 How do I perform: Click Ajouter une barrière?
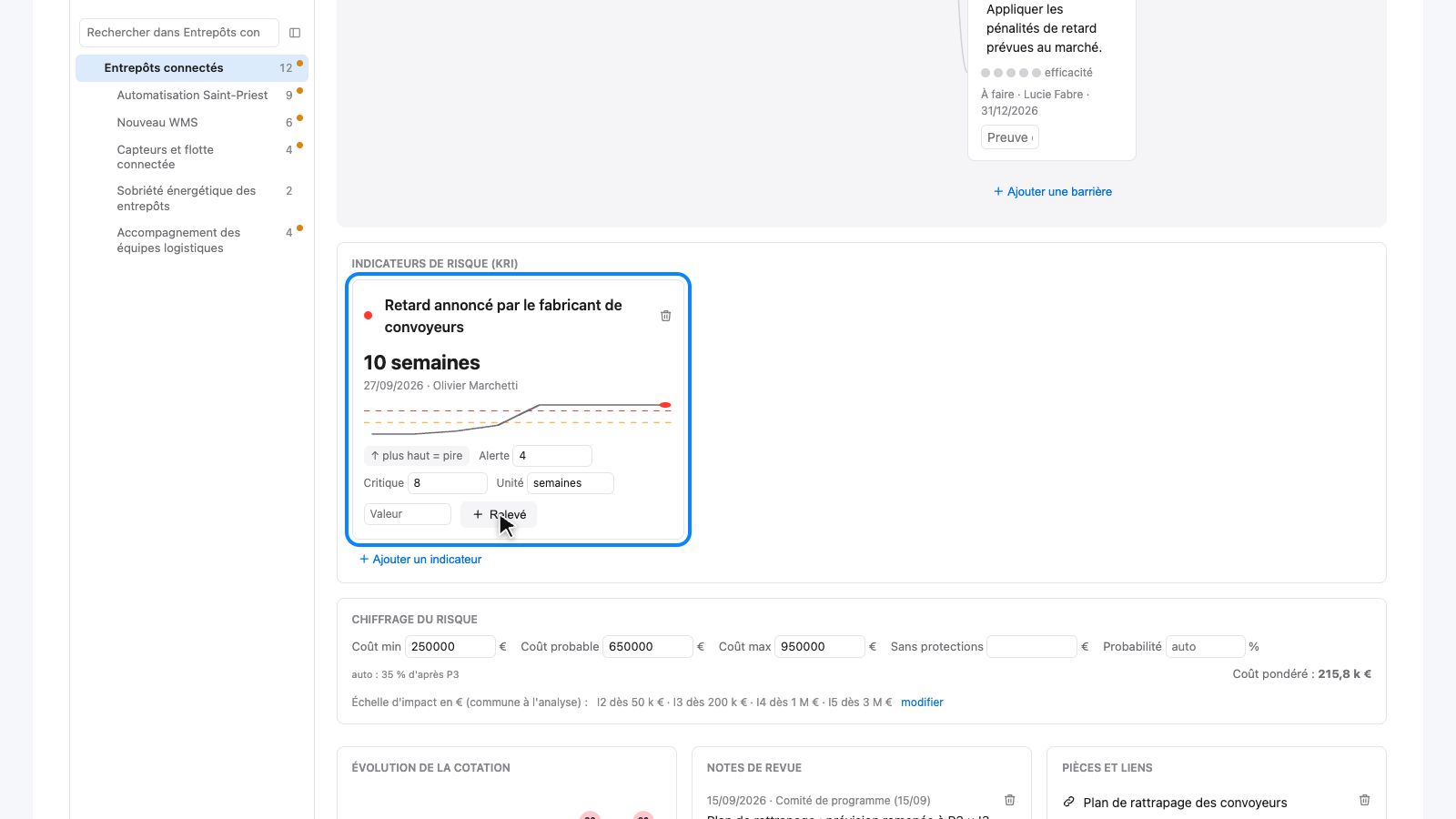tap(1053, 192)
